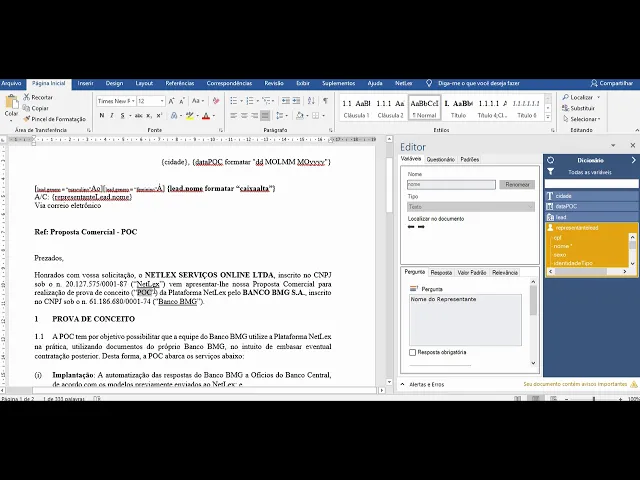Open Tipo dropdown showing Texto
Screen dimensions: 640x480
click(471, 207)
